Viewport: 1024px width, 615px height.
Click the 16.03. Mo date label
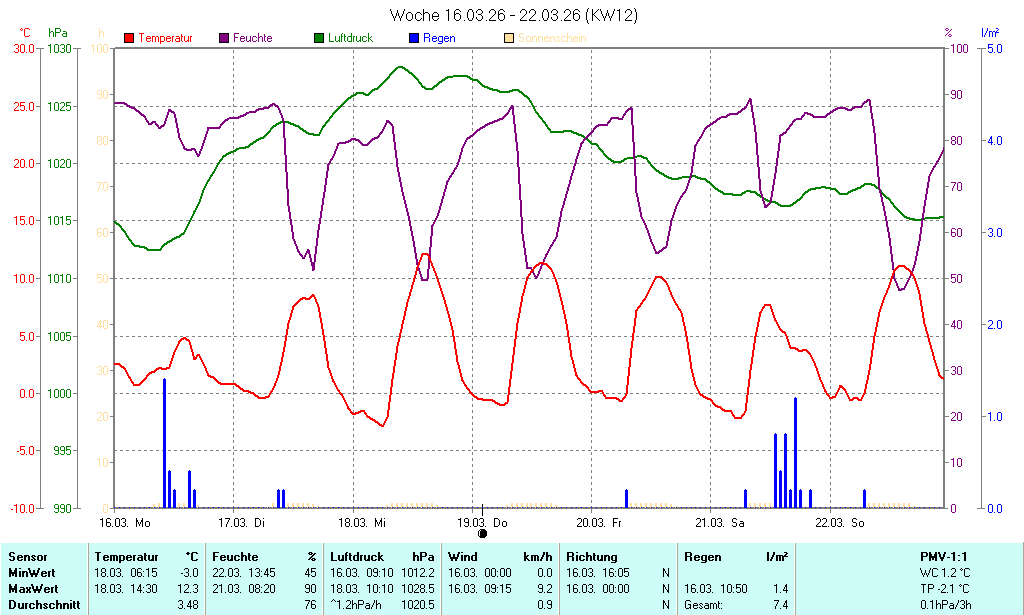(125, 522)
